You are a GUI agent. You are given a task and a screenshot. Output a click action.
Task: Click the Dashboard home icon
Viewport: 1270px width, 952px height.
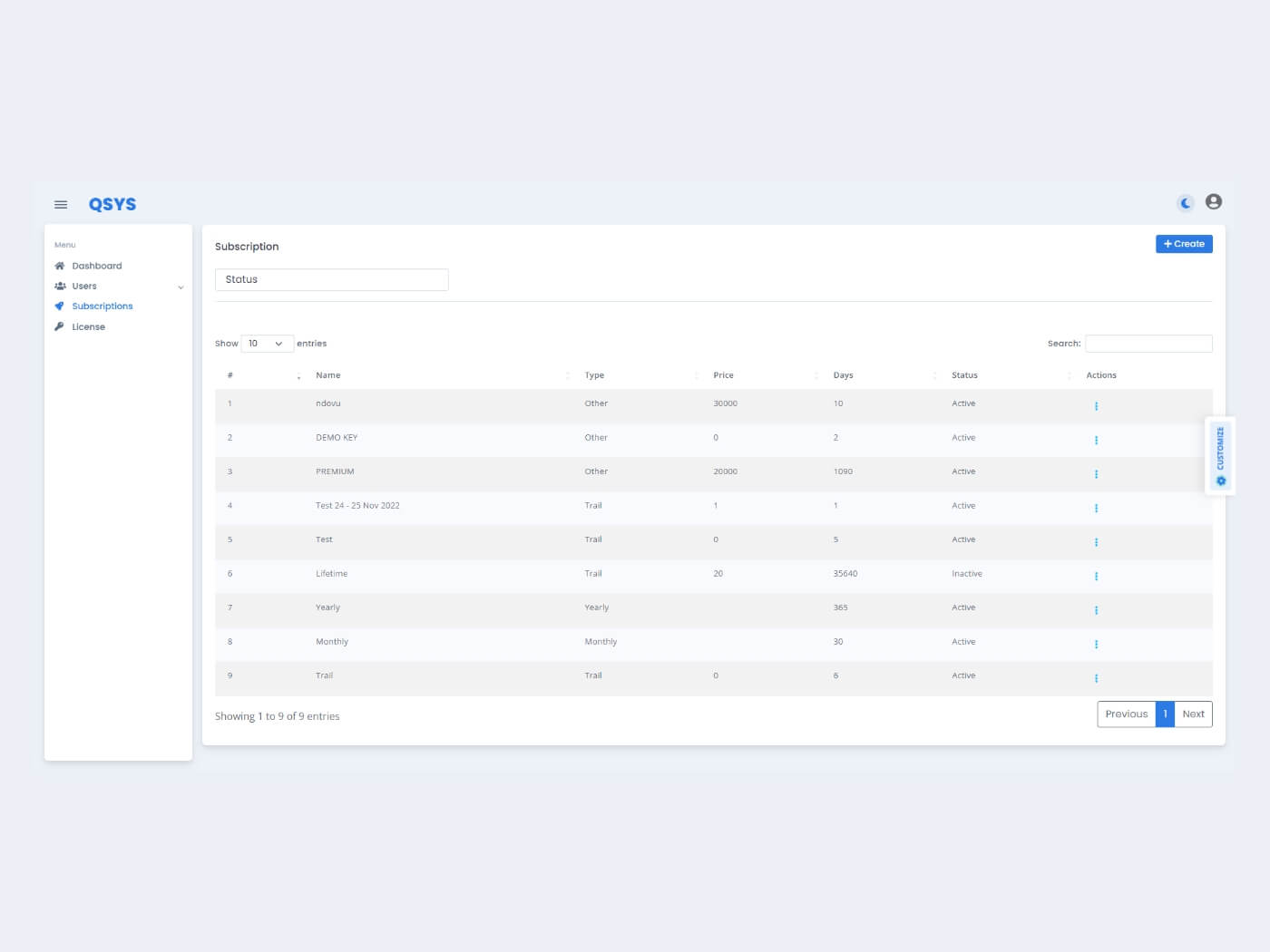[60, 266]
